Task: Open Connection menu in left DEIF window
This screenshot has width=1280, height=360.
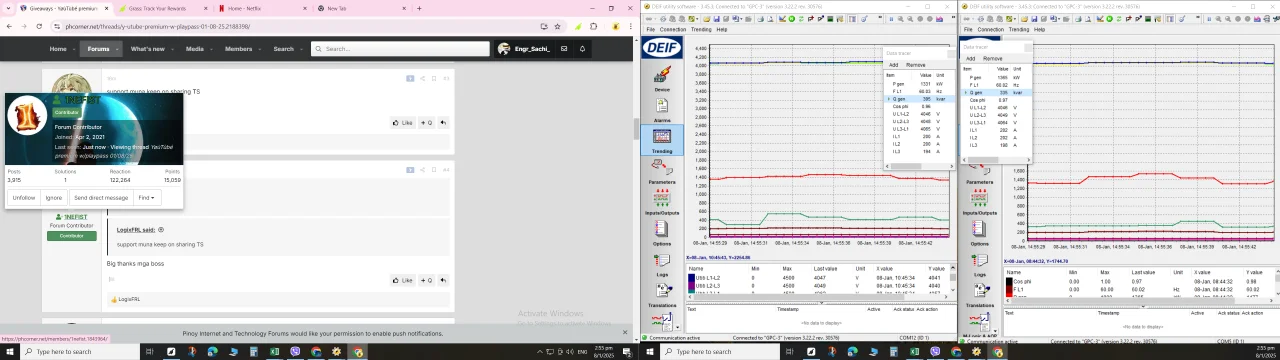Action: (672, 29)
